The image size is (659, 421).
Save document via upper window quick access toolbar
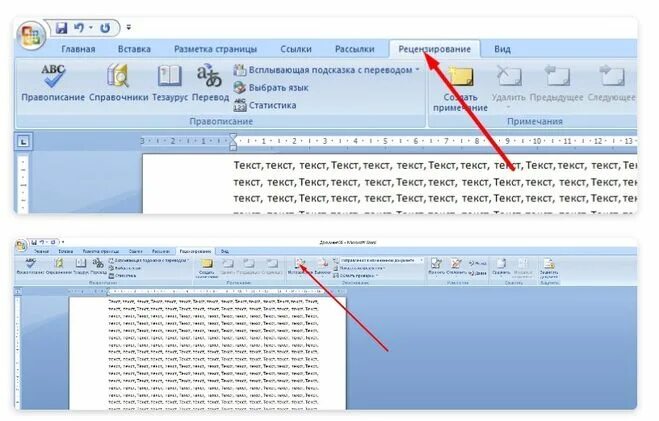[62, 28]
